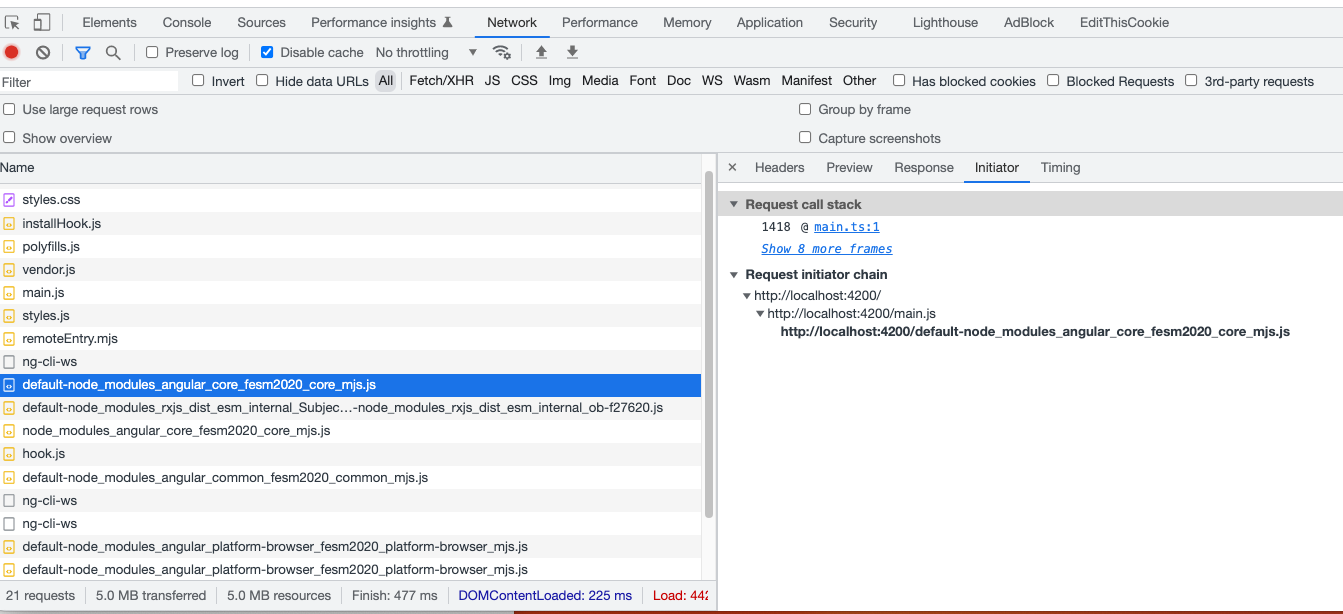Select the polyfills.js request
The height and width of the screenshot is (614, 1343).
click(x=351, y=246)
